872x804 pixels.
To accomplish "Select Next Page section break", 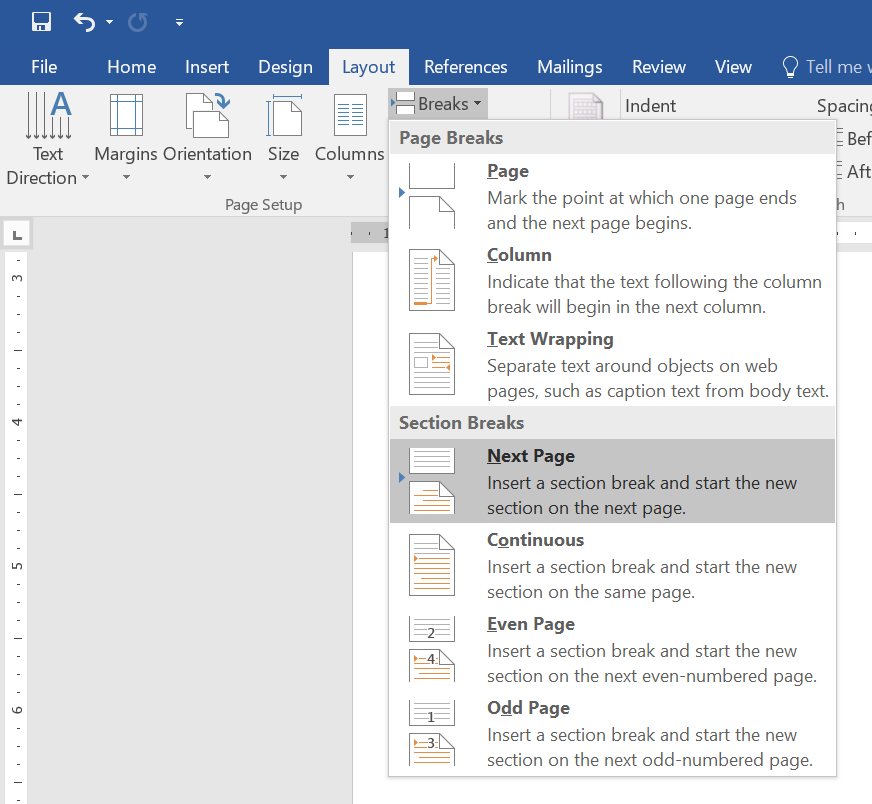I will 612,481.
